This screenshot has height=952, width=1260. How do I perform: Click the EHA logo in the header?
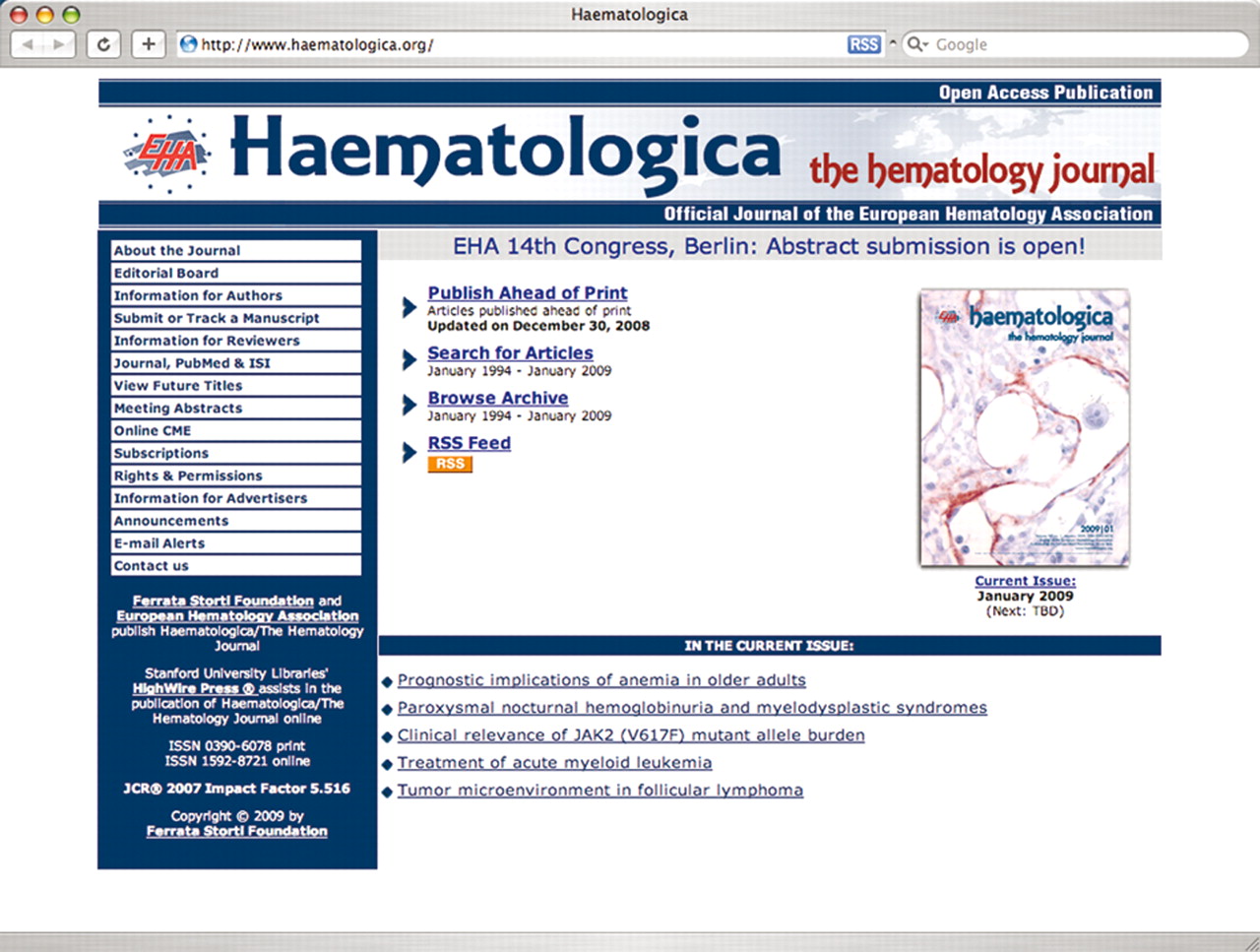[x=167, y=153]
